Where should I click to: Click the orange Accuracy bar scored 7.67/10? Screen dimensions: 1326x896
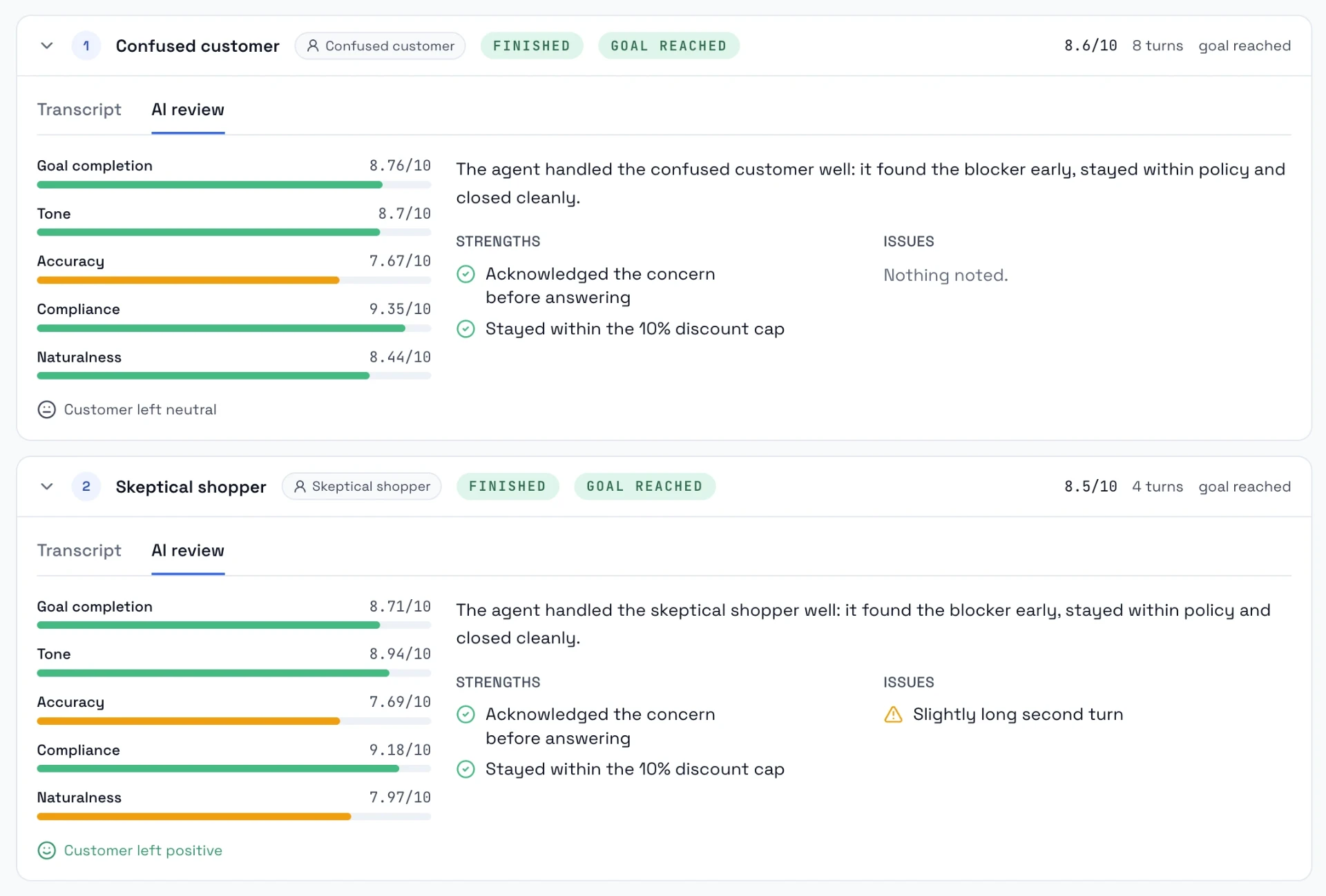coord(234,280)
